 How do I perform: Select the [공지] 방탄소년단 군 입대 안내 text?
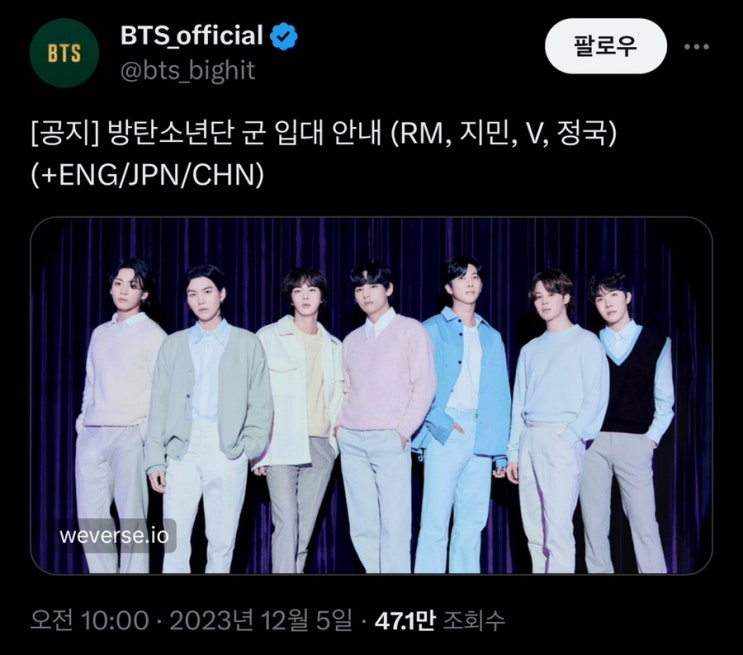(x=206, y=134)
